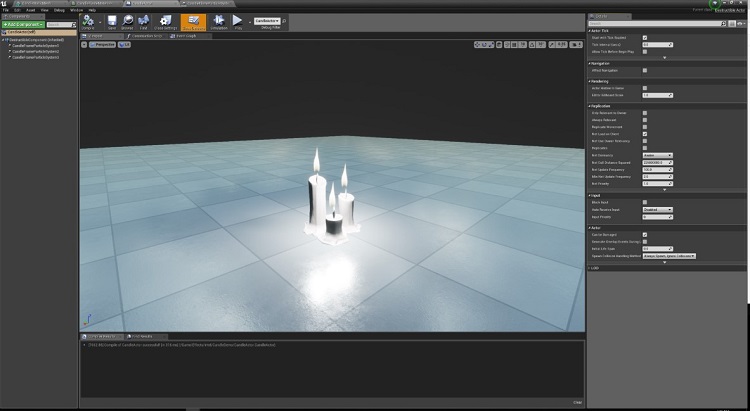
Task: Toggle Start with Tick Enabled checkbox
Action: tap(645, 37)
